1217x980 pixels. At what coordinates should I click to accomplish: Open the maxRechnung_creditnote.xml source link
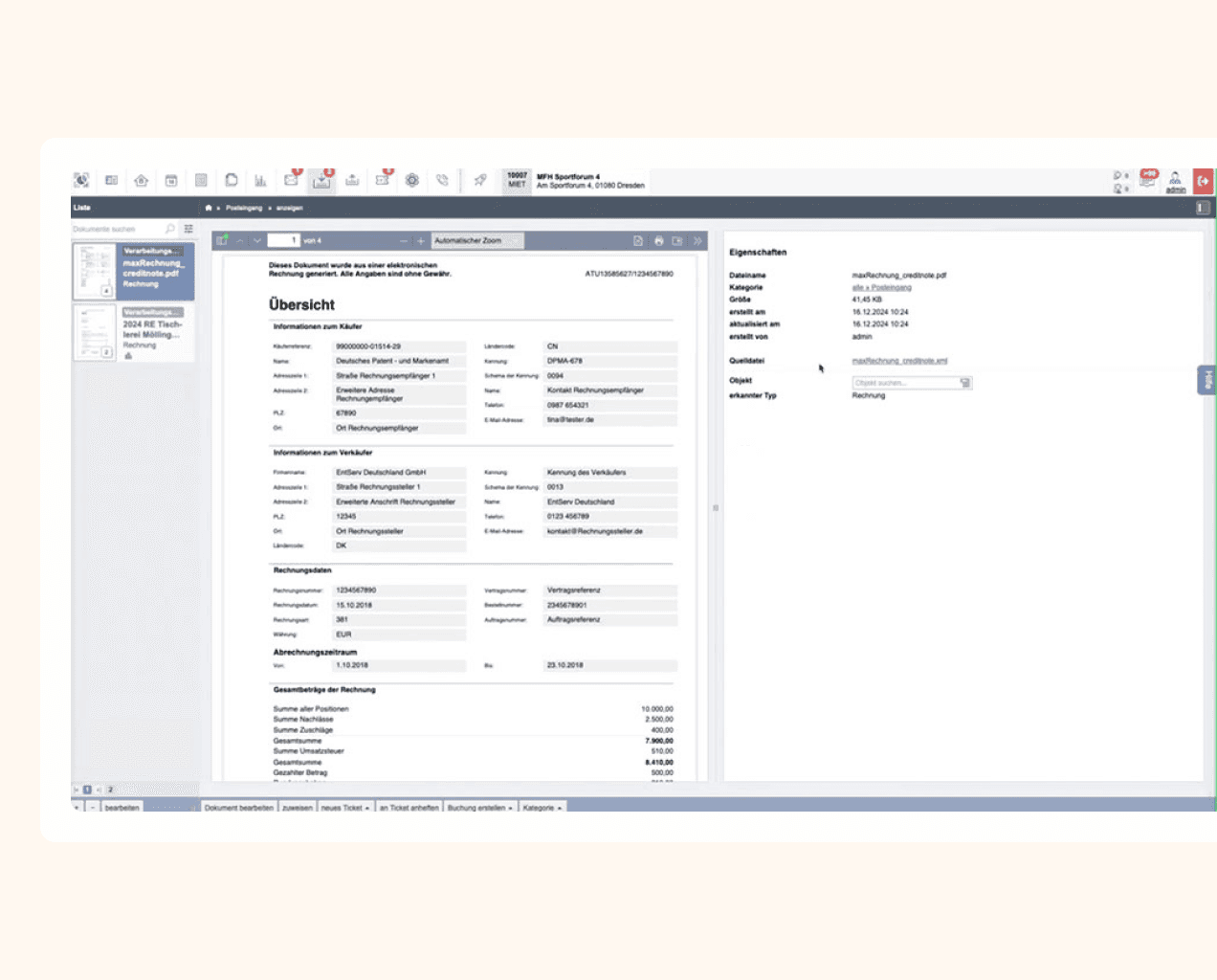click(899, 361)
